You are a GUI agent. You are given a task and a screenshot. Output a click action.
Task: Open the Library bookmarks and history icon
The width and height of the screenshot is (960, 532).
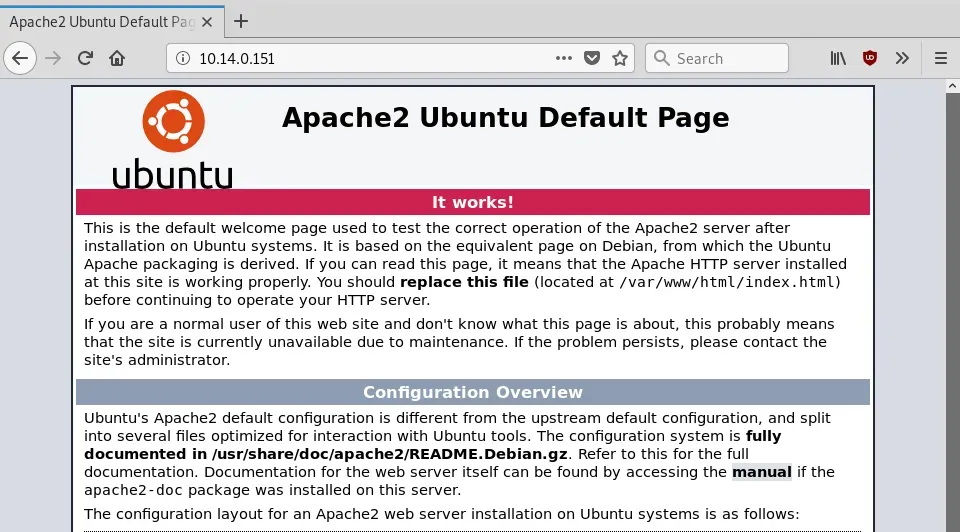838,58
